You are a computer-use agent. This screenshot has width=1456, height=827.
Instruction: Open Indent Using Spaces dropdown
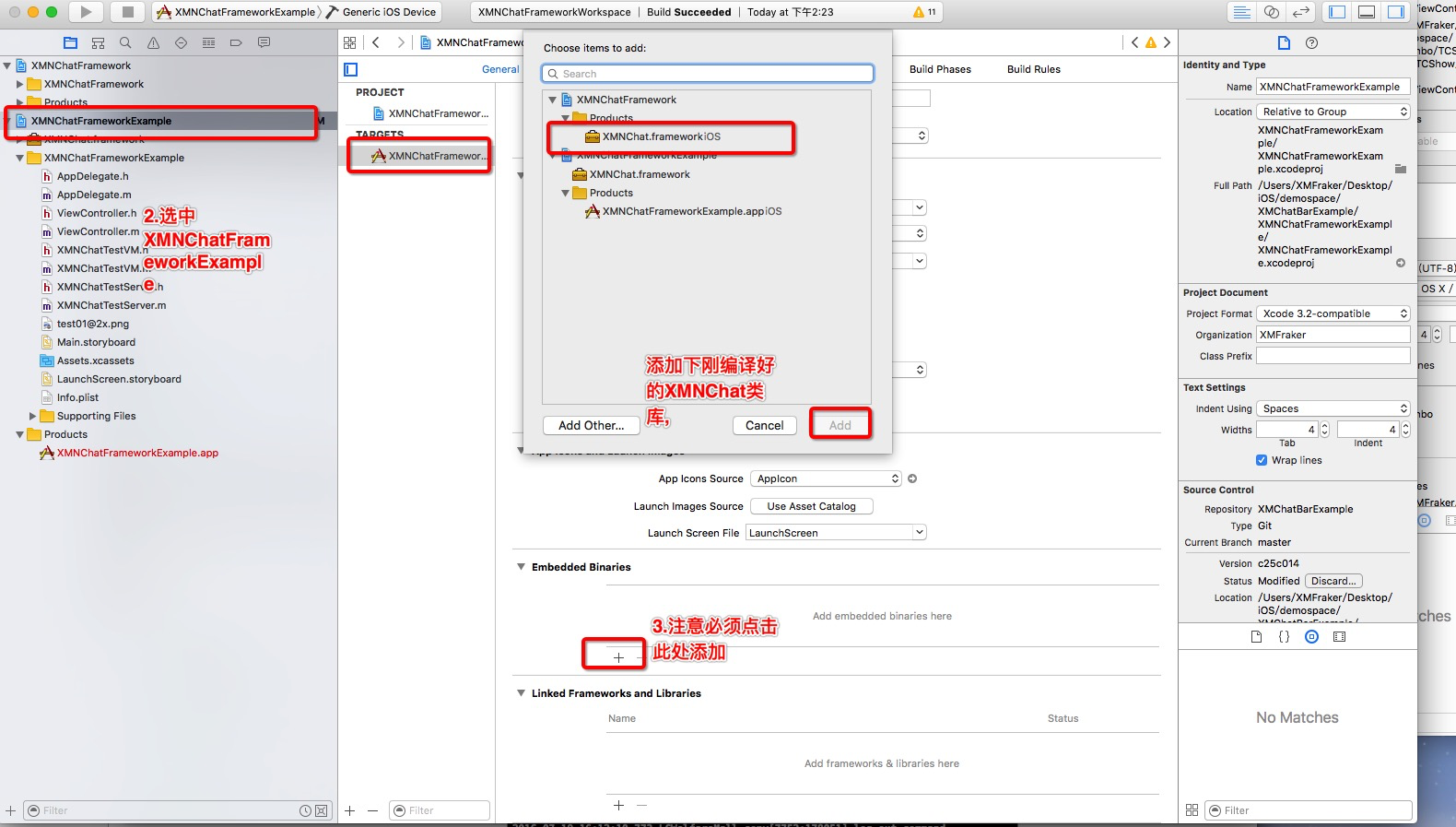(x=1333, y=408)
